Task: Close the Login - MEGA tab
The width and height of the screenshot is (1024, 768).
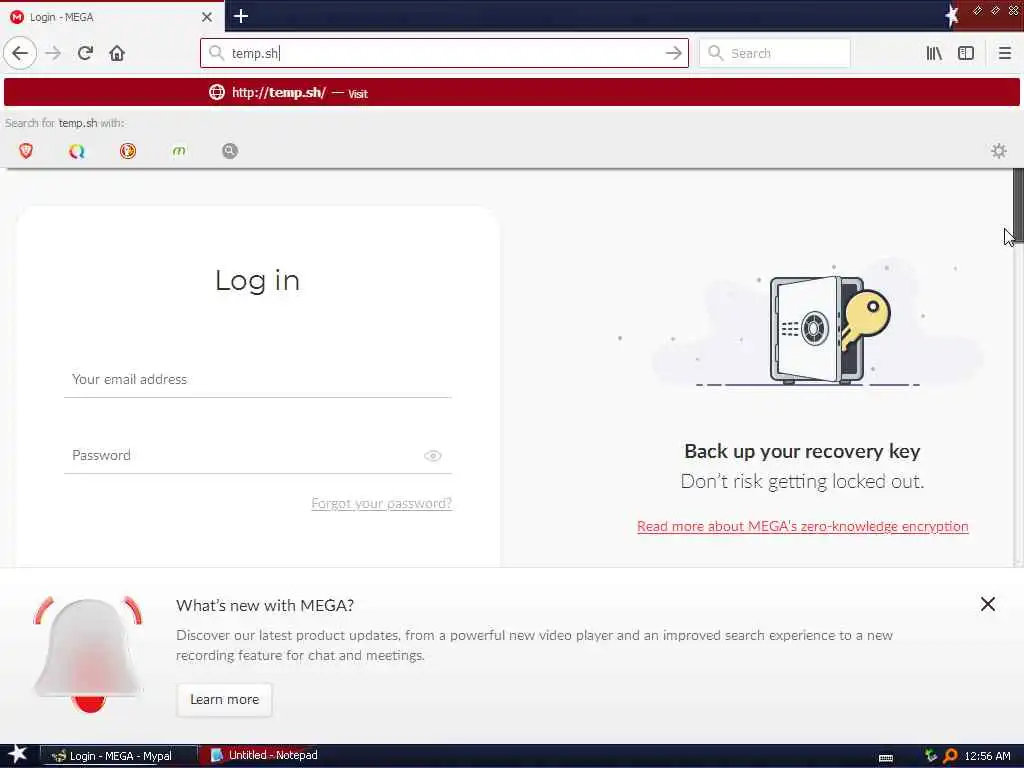Action: click(207, 17)
